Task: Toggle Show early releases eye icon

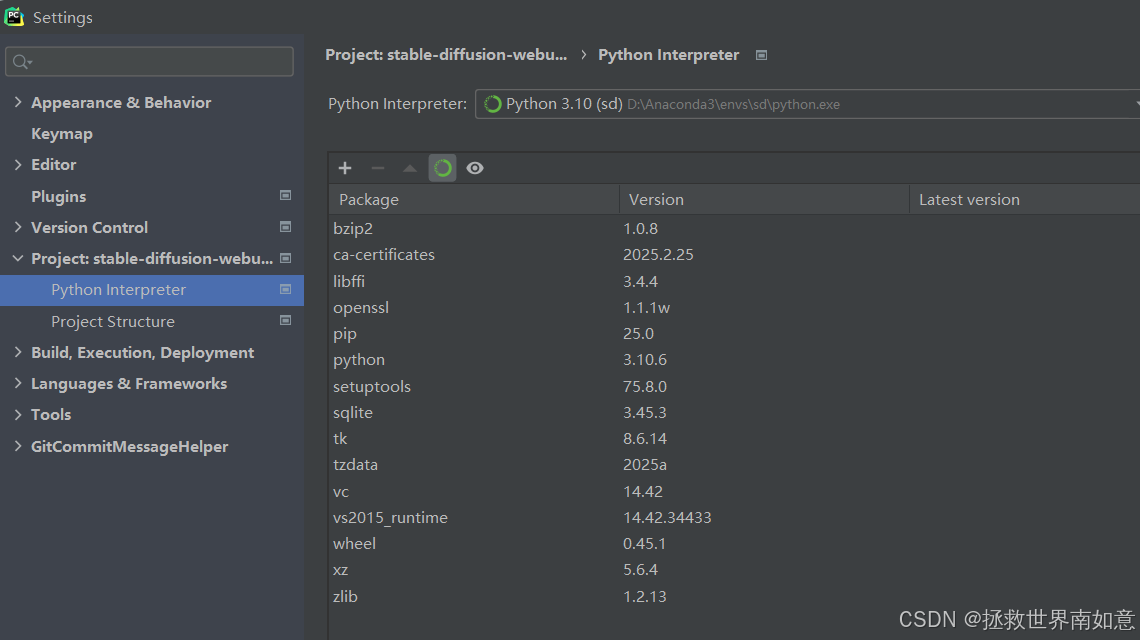Action: (x=475, y=168)
